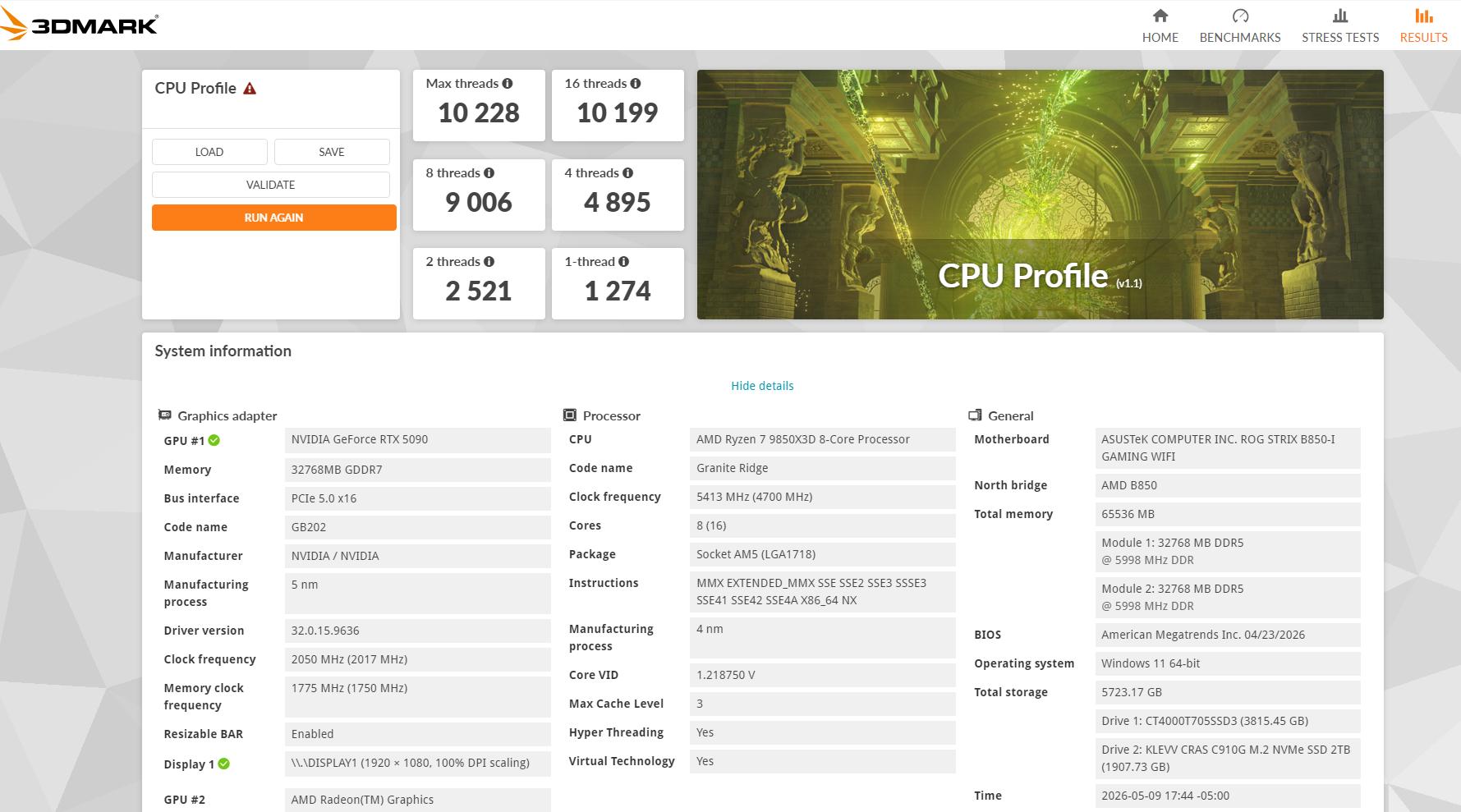Select the NVIDIA GeForce RTX 5090 value
The image size is (1461, 812).
418,440
